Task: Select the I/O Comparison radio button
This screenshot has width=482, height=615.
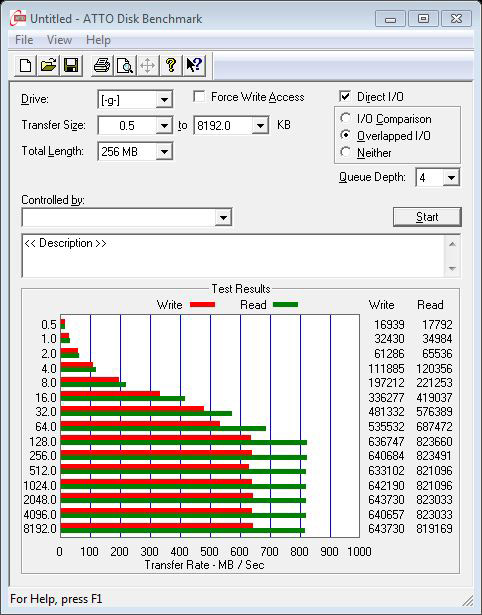Action: (346, 118)
